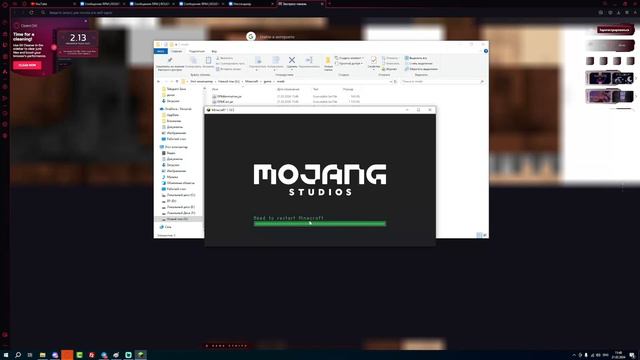
Task: Click the Cut command in Explorer ribbon
Action: click(224, 58)
